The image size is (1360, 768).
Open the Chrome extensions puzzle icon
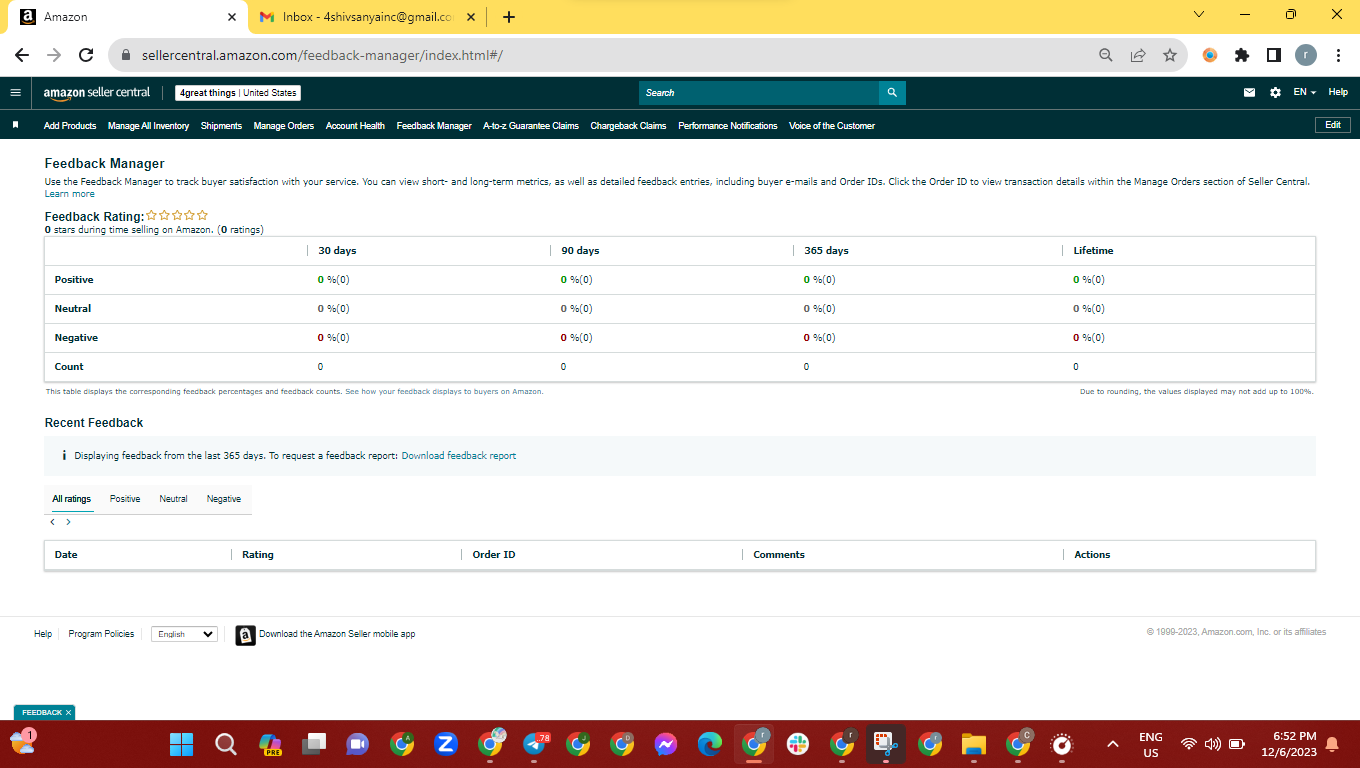[x=1242, y=56]
